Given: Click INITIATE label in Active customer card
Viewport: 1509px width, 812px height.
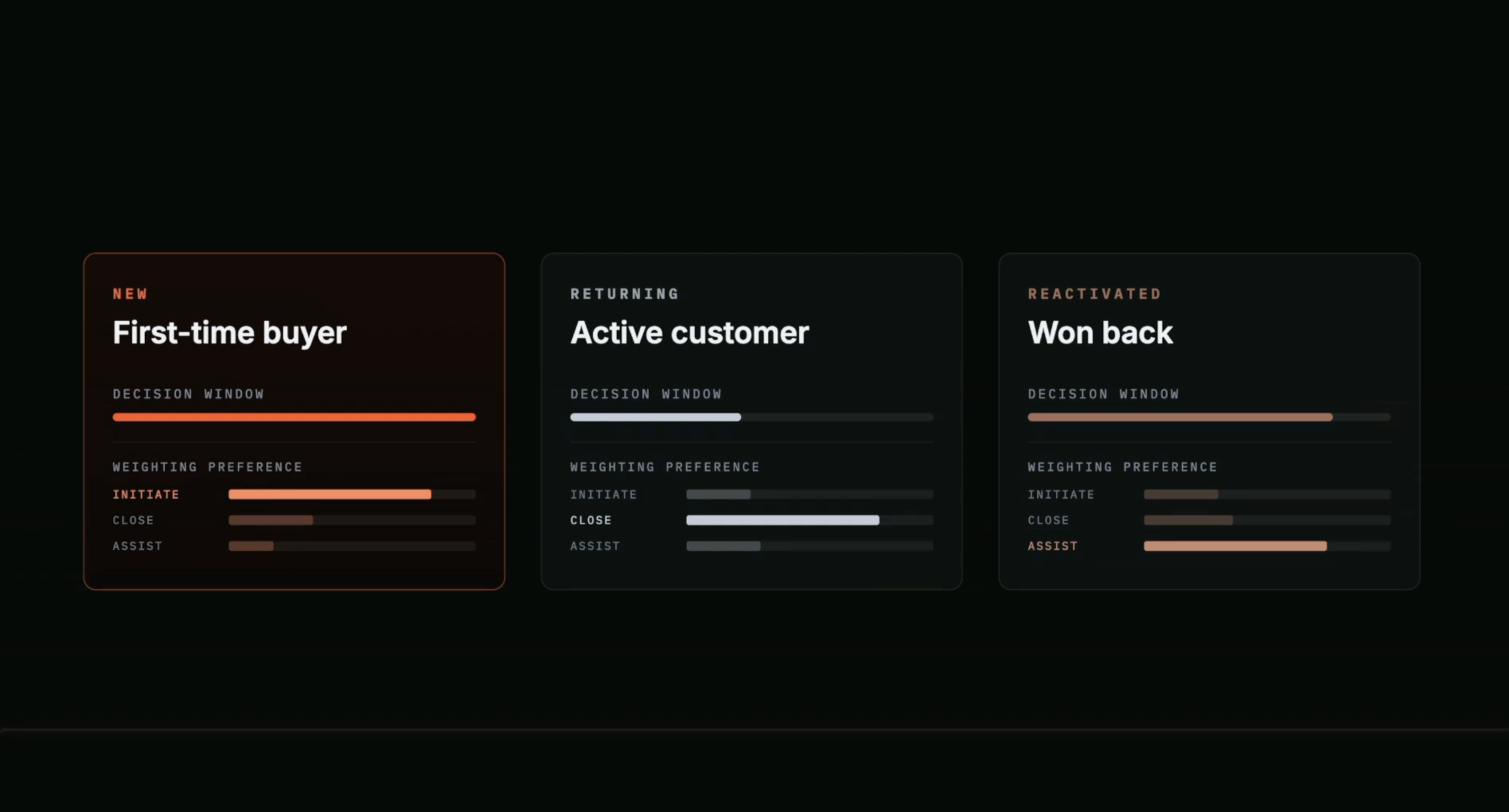Looking at the screenshot, I should [x=604, y=495].
